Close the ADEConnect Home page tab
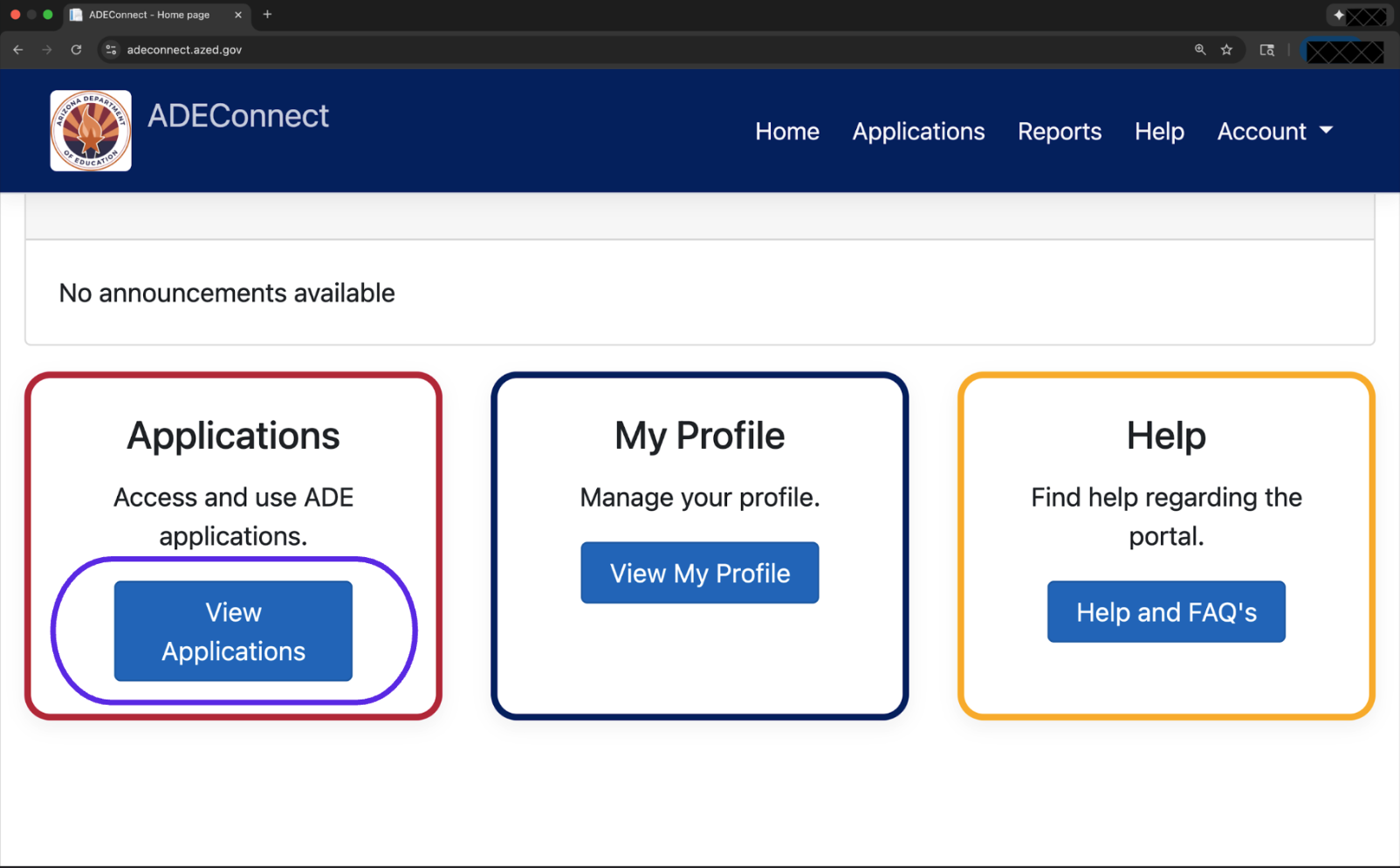 tap(238, 15)
